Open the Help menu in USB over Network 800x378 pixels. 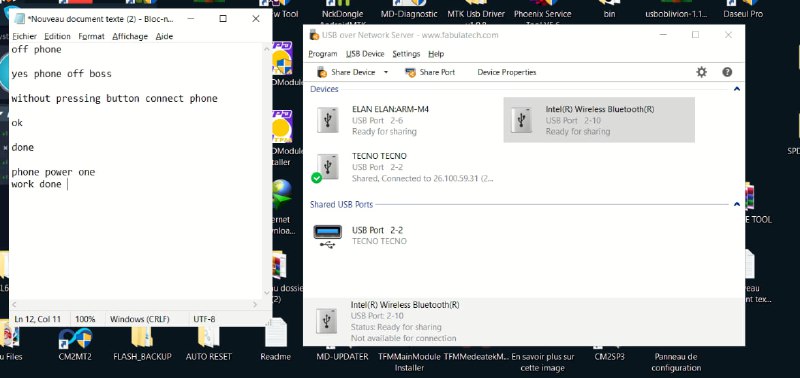coord(436,54)
